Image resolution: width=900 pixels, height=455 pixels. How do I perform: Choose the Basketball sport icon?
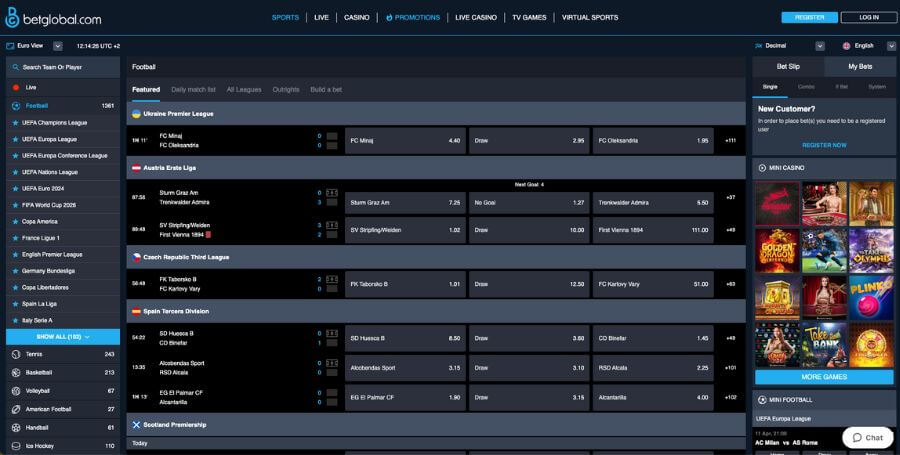pos(16,372)
